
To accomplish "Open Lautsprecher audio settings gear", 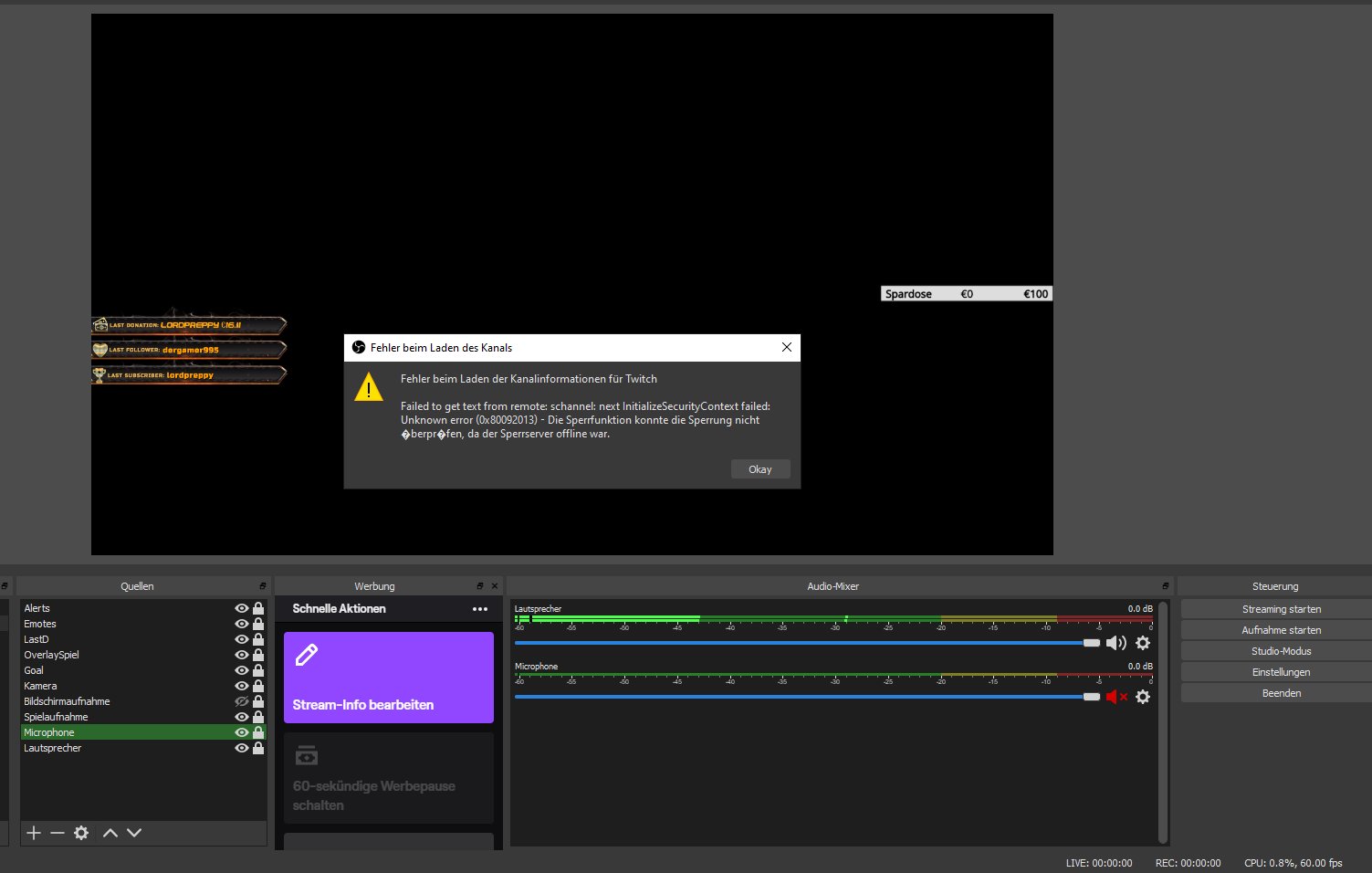I will pyautogui.click(x=1143, y=643).
